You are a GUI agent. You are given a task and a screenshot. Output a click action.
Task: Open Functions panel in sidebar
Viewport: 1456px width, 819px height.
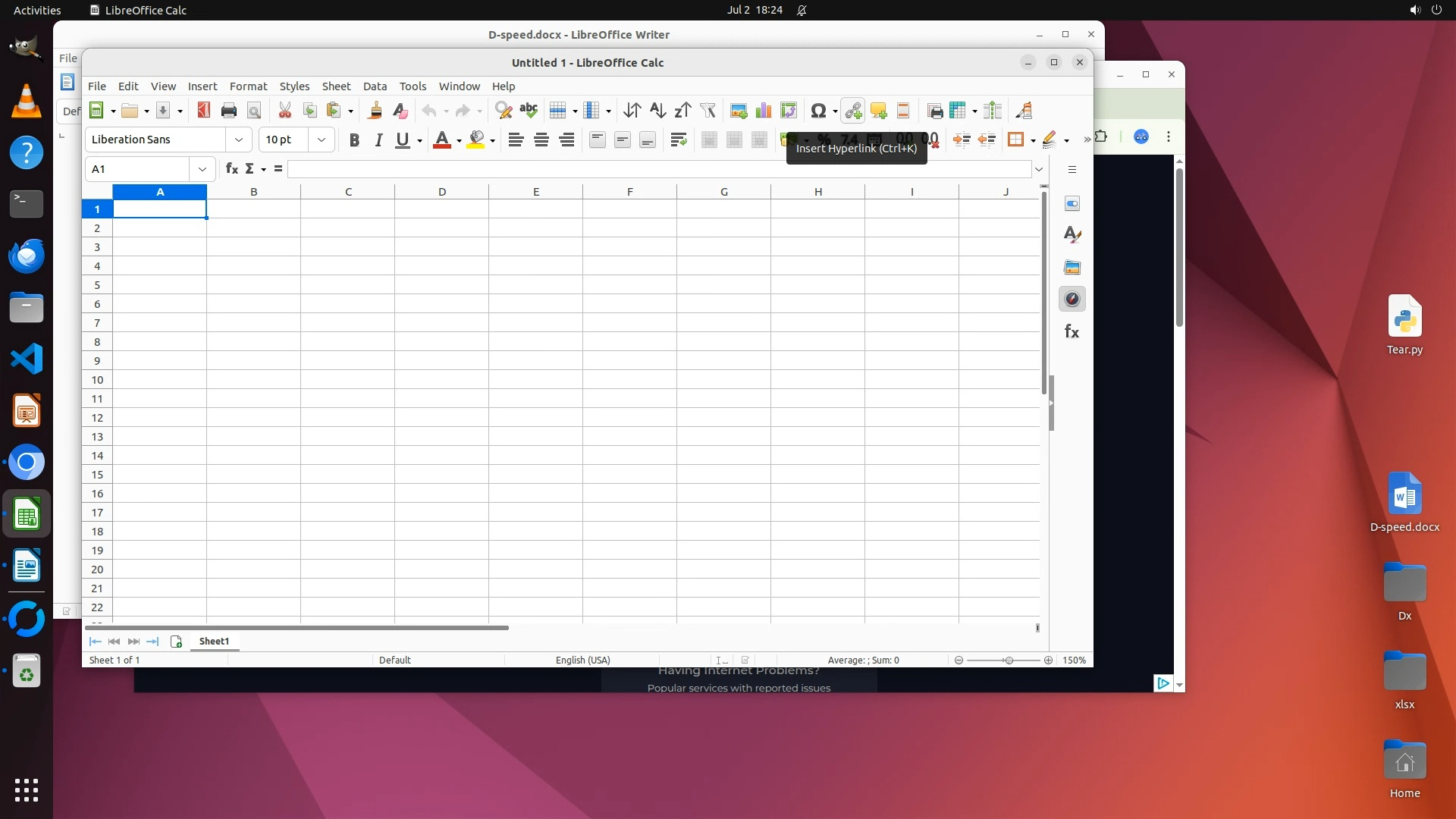click(1072, 331)
